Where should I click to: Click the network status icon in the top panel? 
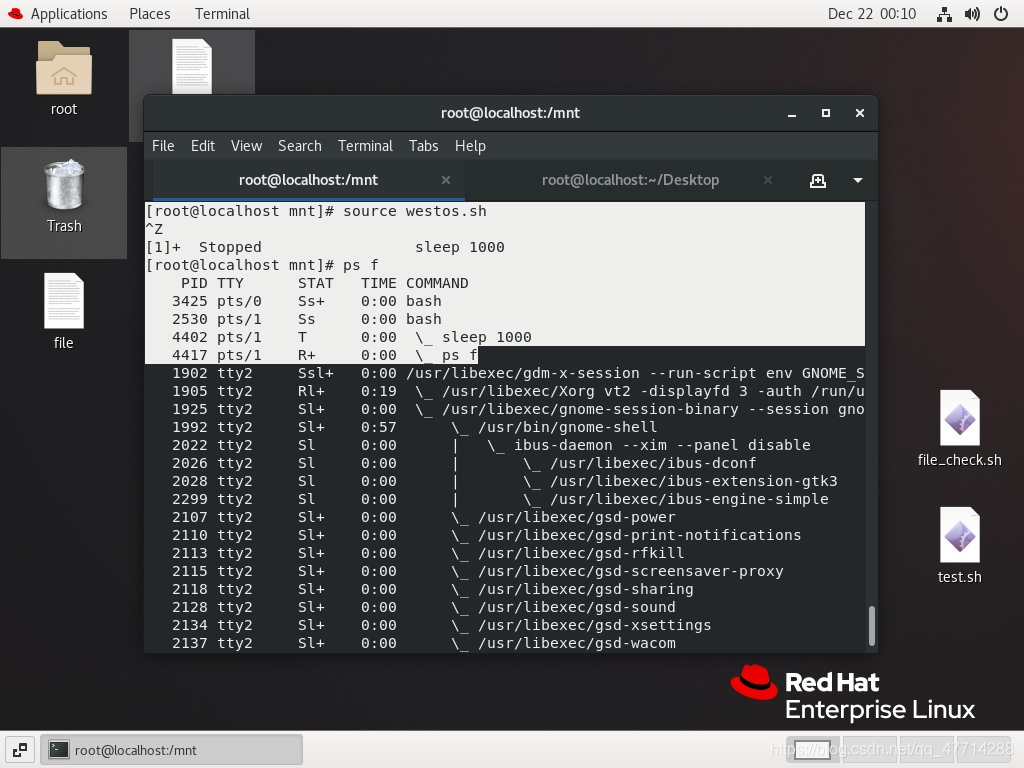[x=943, y=13]
